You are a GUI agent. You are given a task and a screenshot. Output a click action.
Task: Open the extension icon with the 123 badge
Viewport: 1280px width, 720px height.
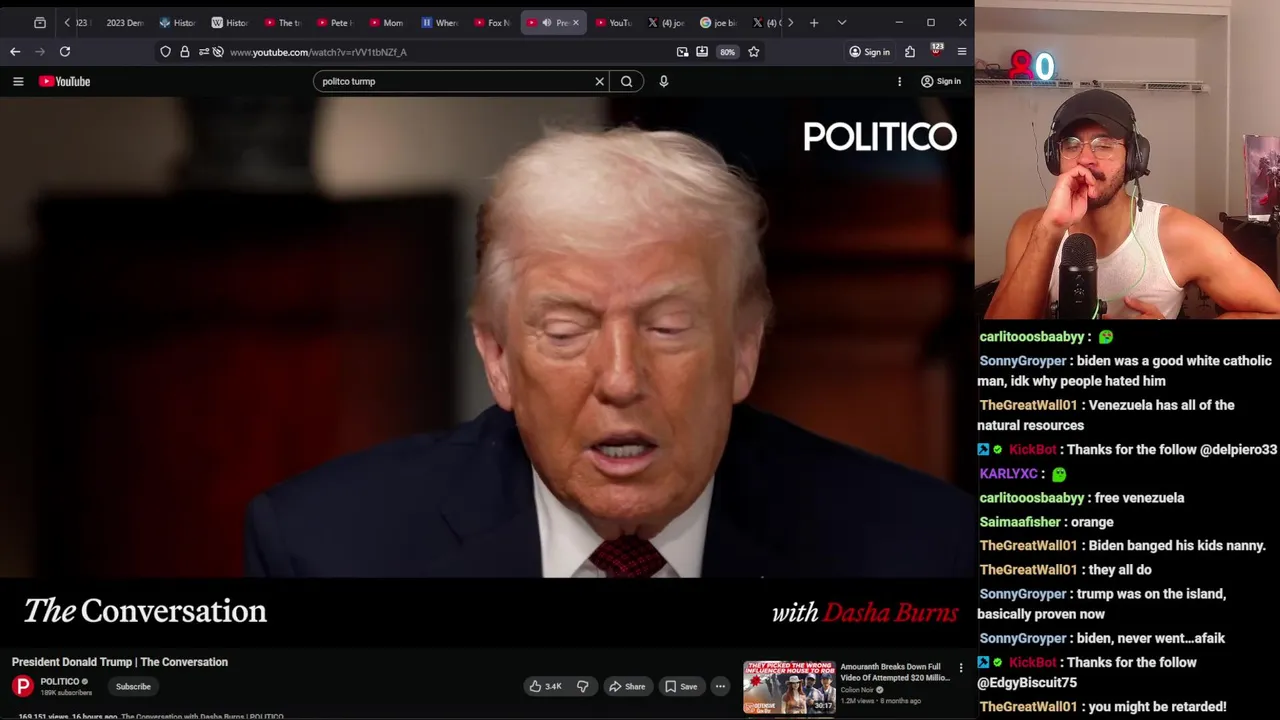pyautogui.click(x=936, y=50)
